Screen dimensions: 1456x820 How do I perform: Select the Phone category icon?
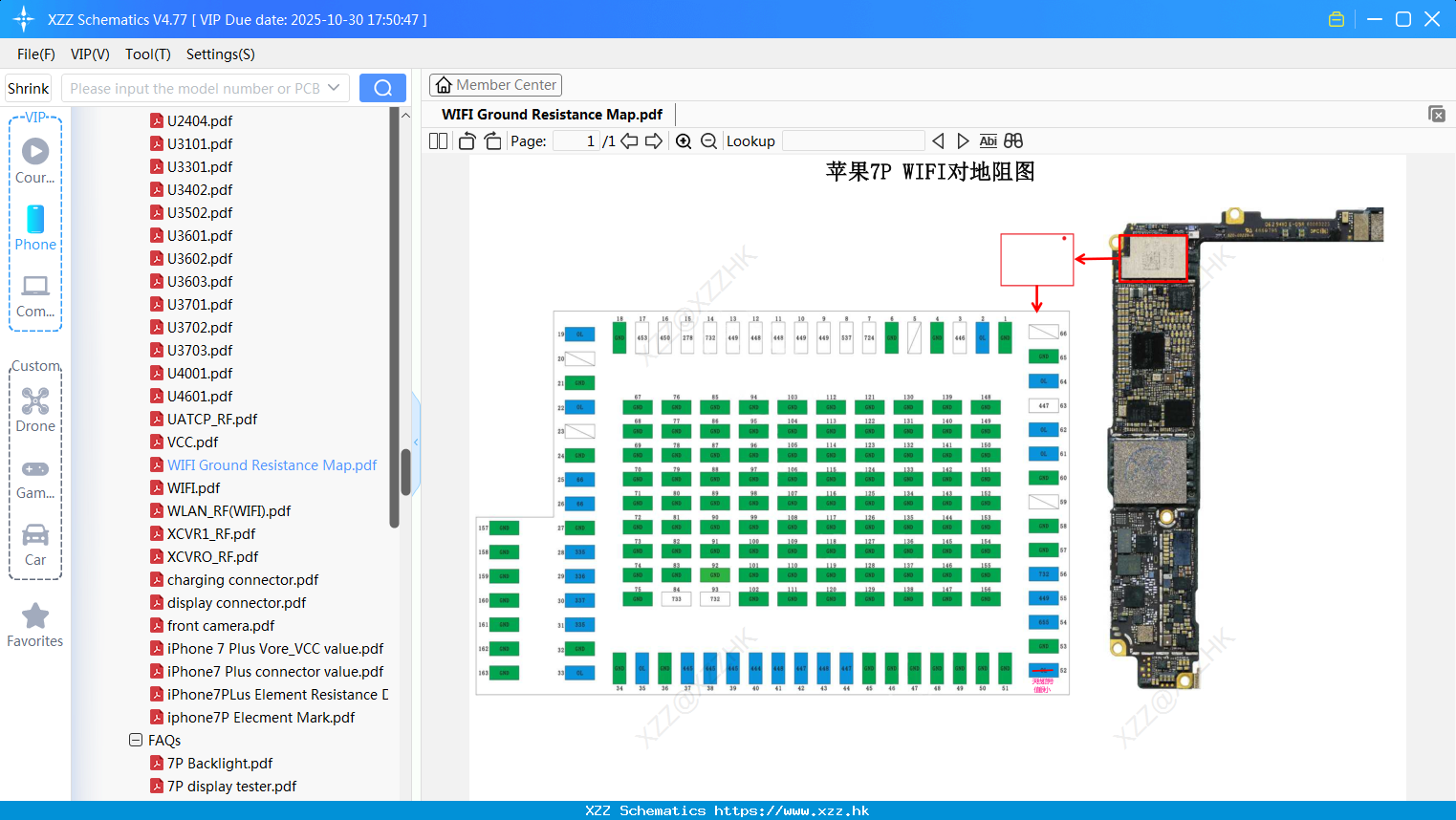(x=35, y=227)
